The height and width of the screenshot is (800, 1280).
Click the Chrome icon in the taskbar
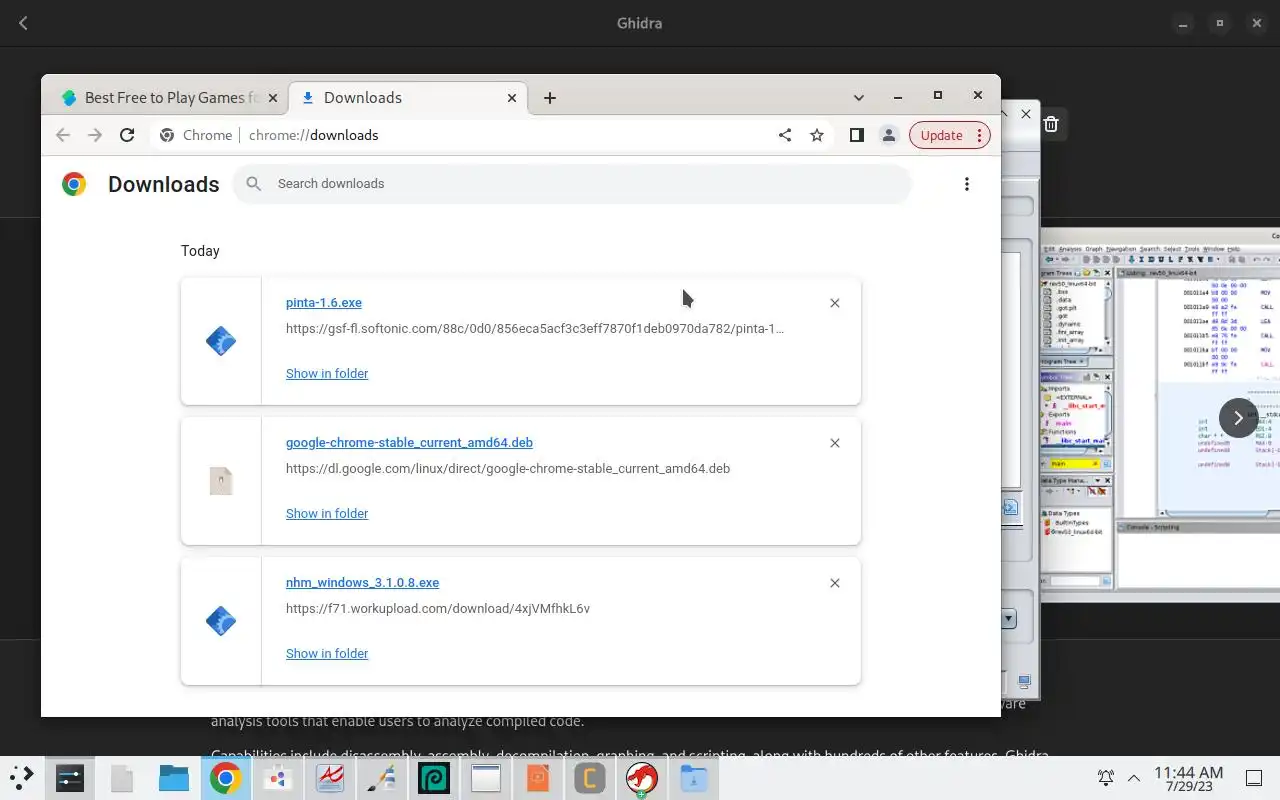point(226,778)
